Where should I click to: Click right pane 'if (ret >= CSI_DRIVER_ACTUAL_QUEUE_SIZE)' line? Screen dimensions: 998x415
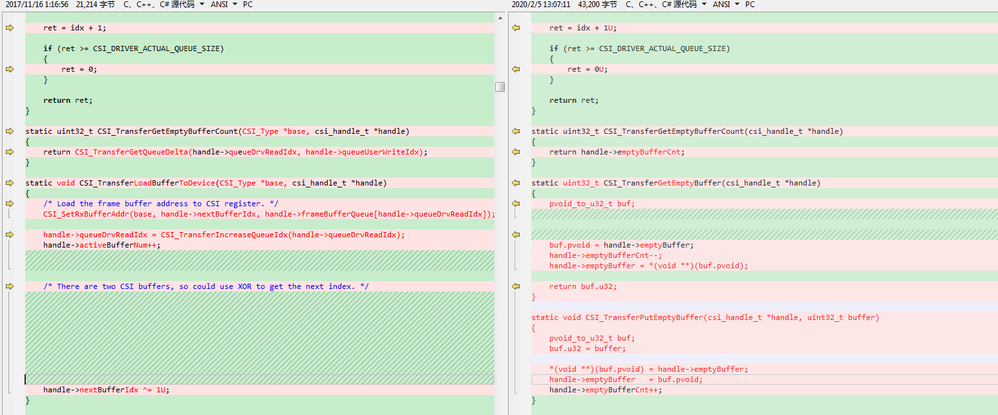[x=640, y=49]
